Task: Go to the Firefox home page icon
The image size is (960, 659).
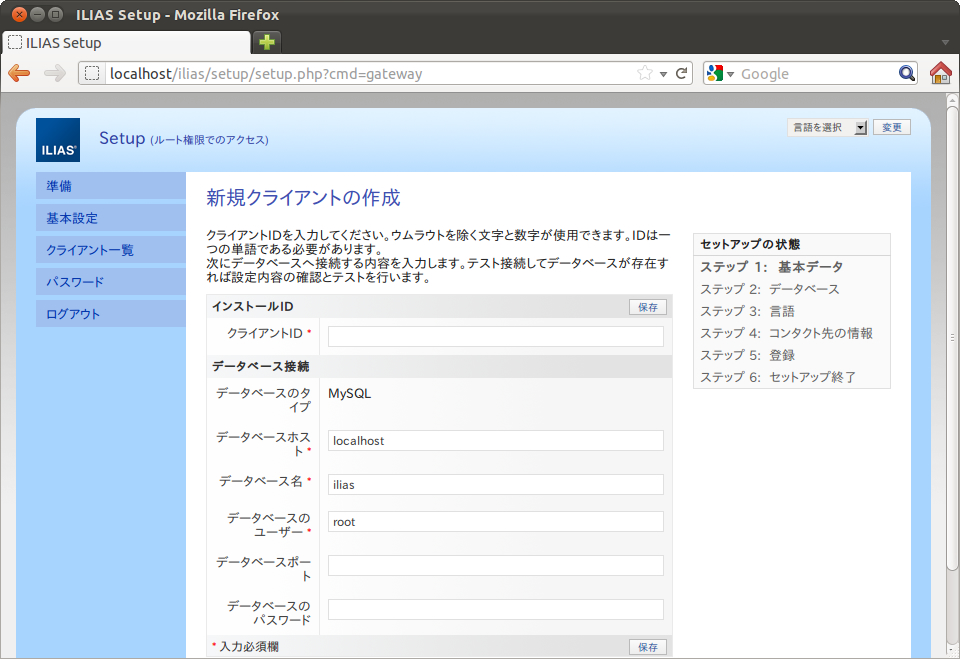Action: (940, 73)
